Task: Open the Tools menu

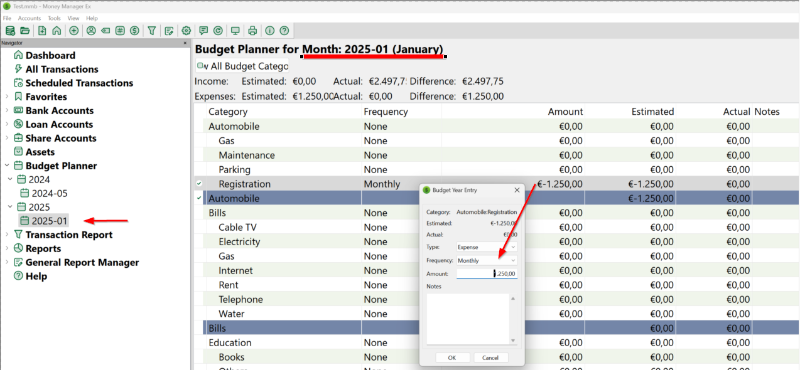Action: click(x=54, y=18)
